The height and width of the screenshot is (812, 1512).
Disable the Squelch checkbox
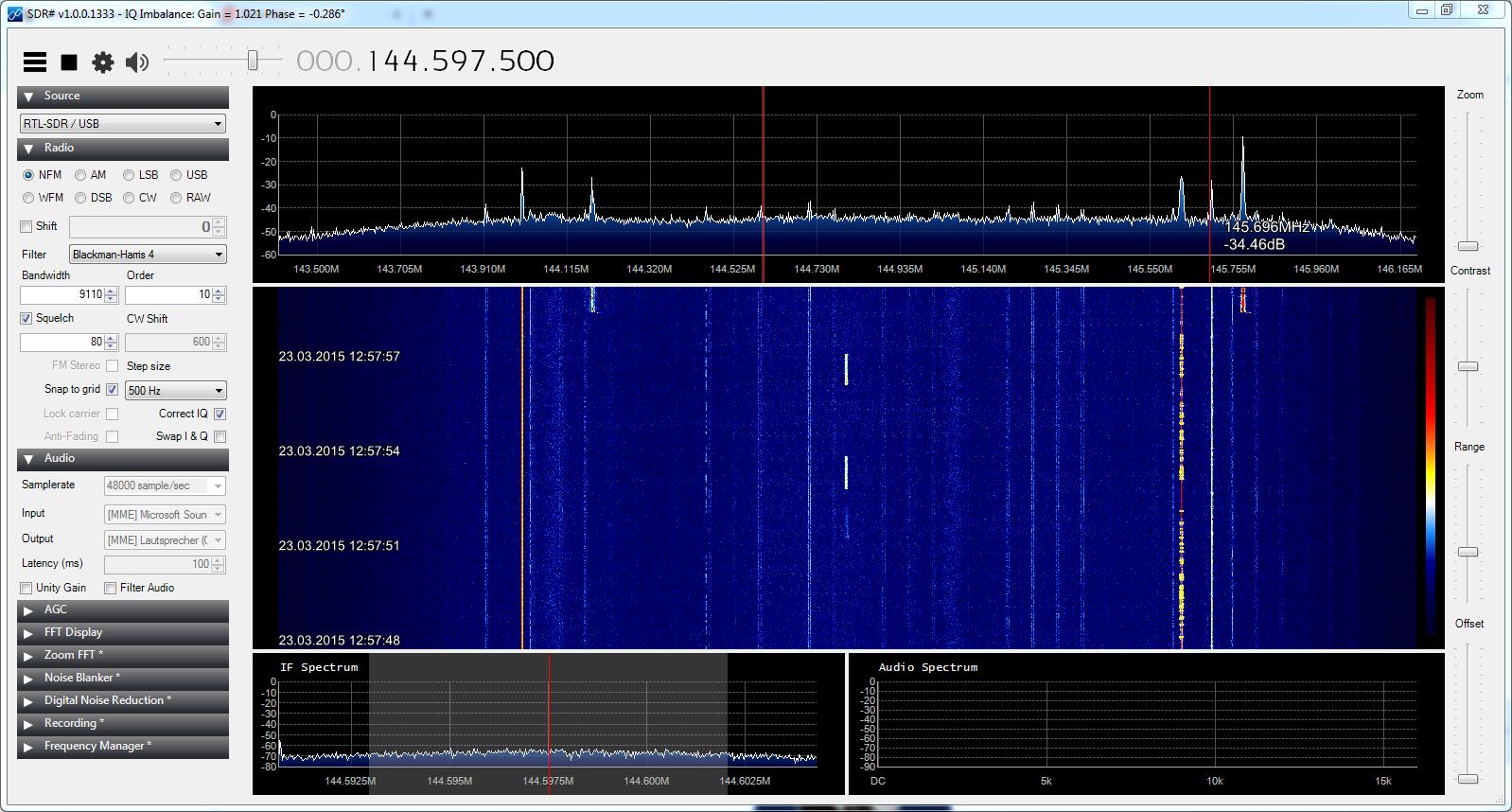pos(26,319)
